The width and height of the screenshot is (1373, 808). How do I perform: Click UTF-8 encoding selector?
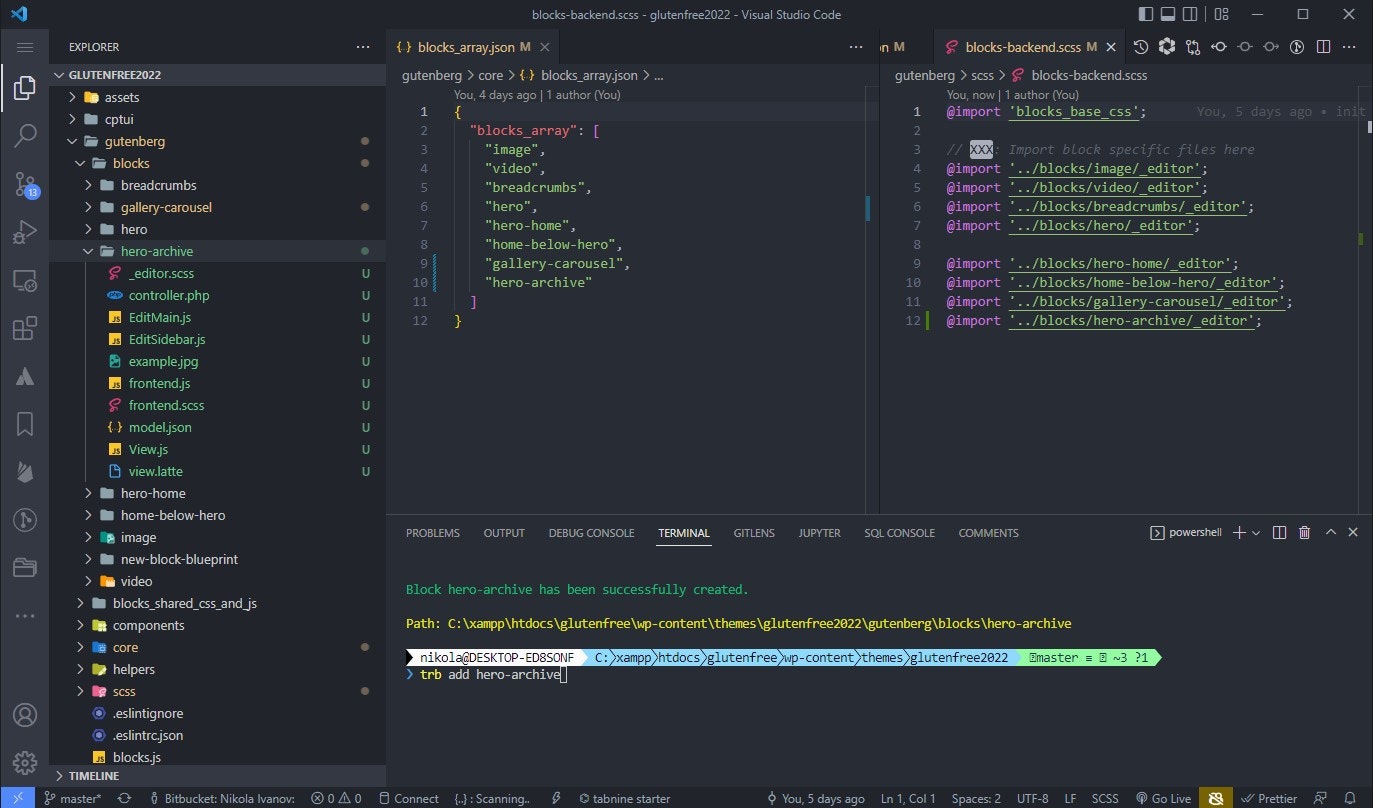1033,798
